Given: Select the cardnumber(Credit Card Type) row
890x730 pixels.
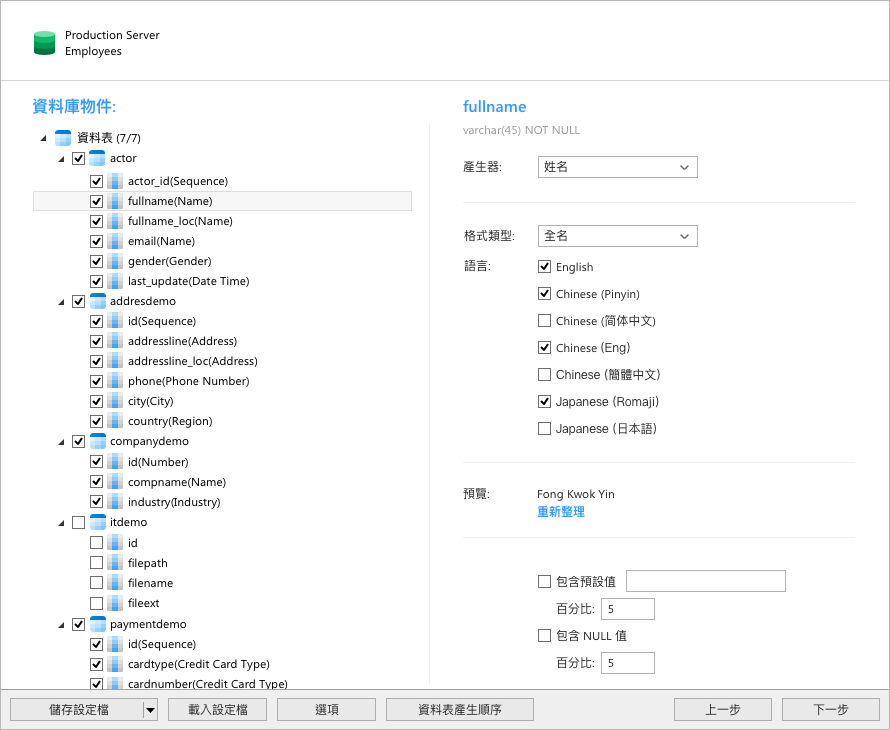Looking at the screenshot, I should click(x=222, y=683).
